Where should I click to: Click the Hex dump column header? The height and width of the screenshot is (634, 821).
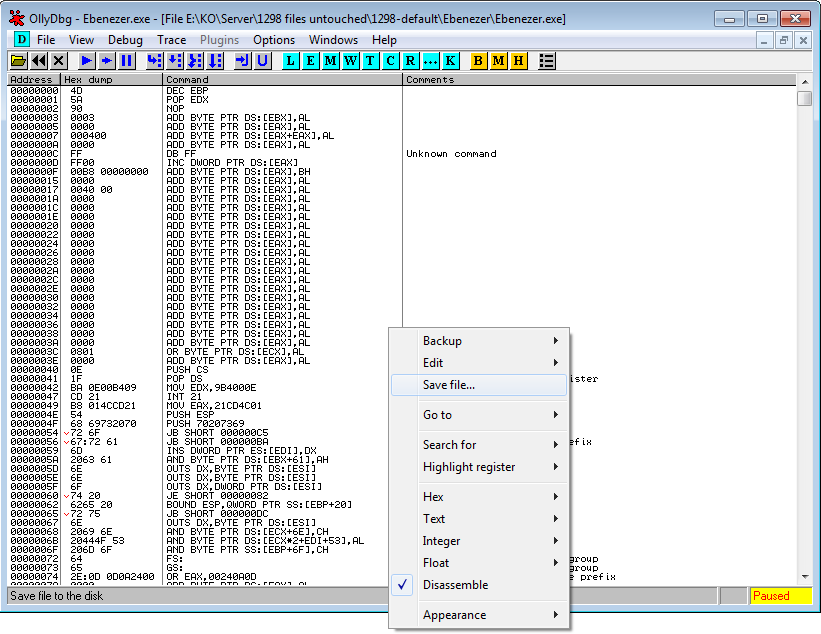pyautogui.click(x=112, y=80)
